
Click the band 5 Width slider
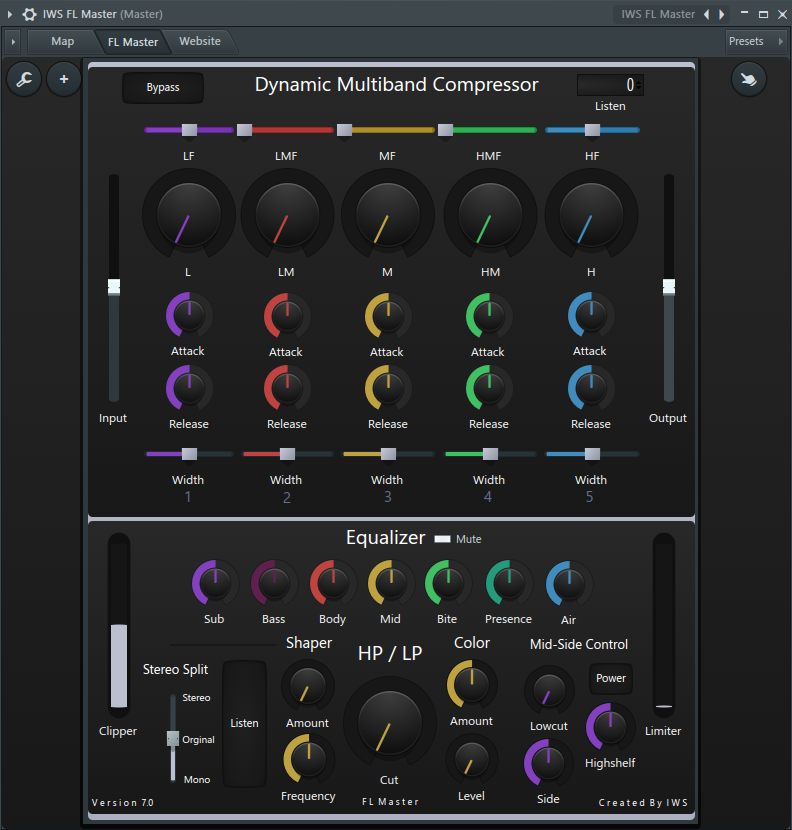pos(592,454)
